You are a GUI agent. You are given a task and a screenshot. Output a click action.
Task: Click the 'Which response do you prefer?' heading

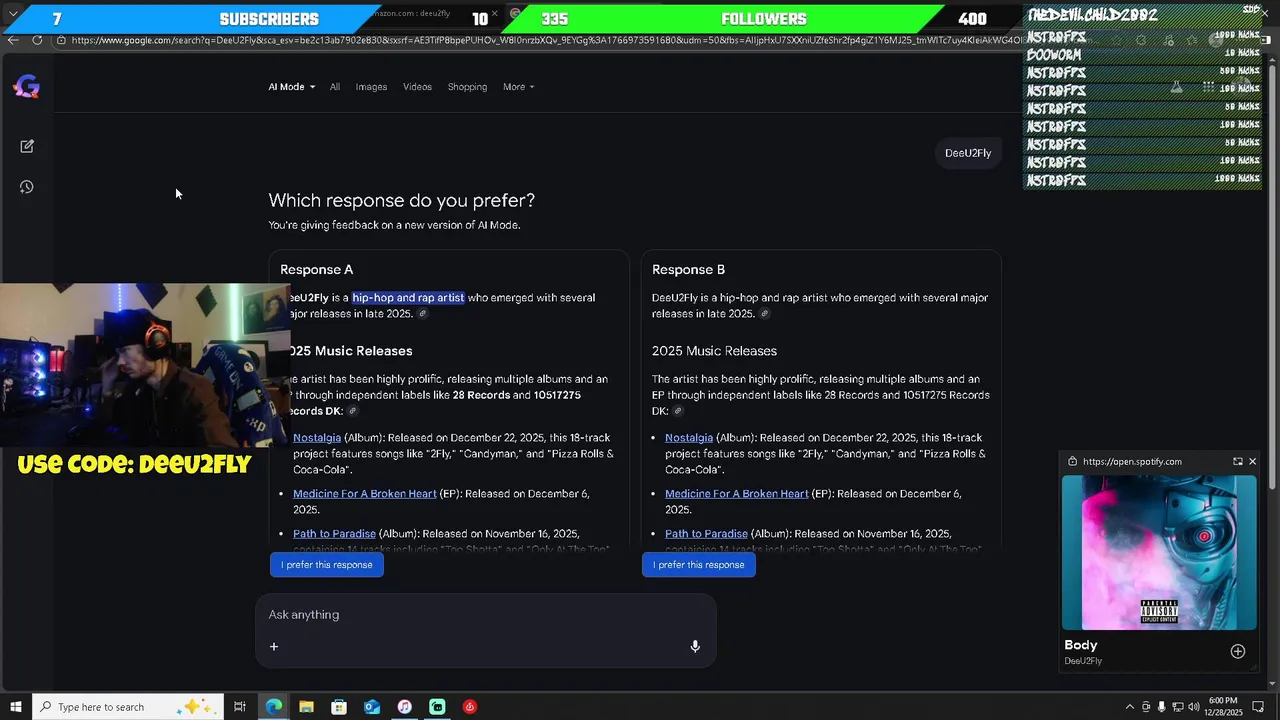point(401,200)
